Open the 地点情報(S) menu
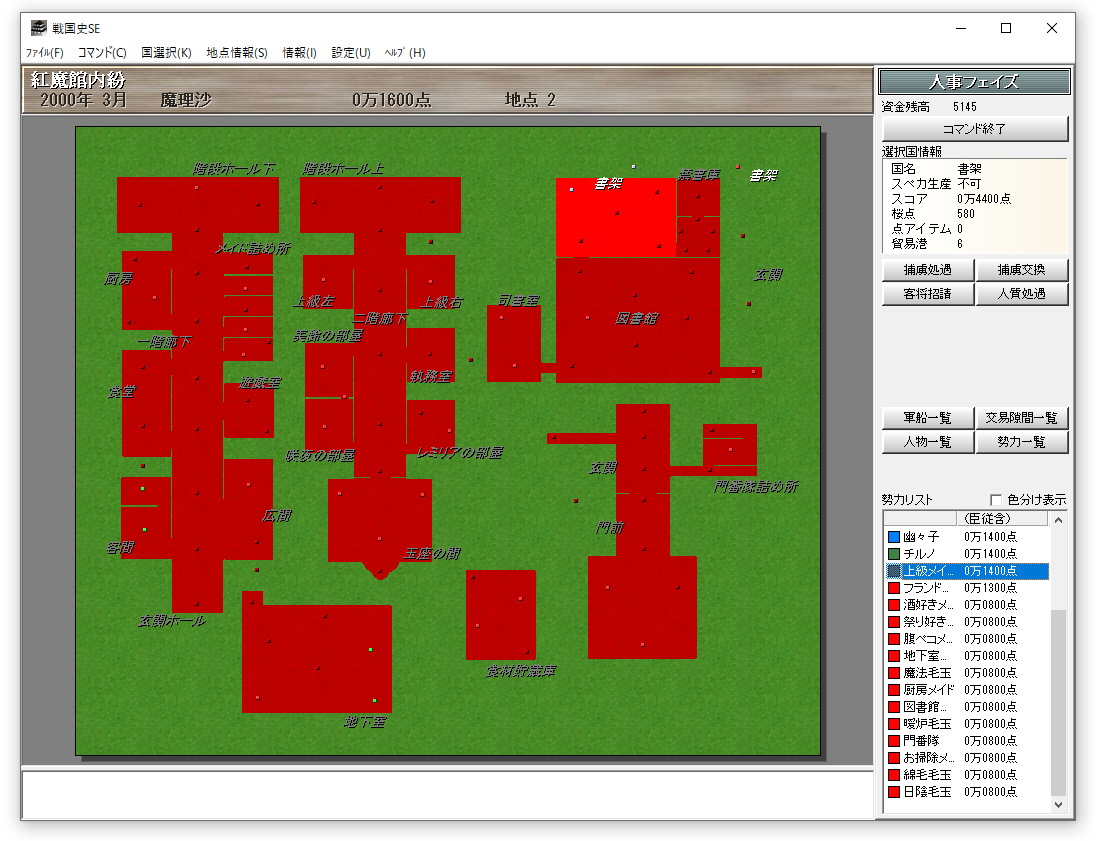1096x841 pixels. (237, 53)
